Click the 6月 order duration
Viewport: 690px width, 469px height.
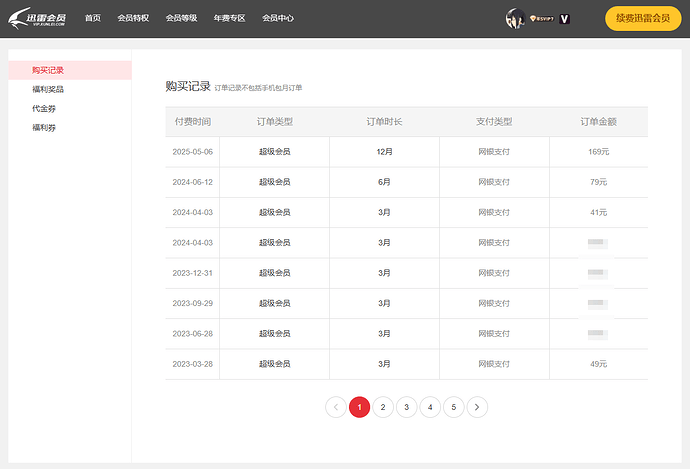(x=384, y=182)
